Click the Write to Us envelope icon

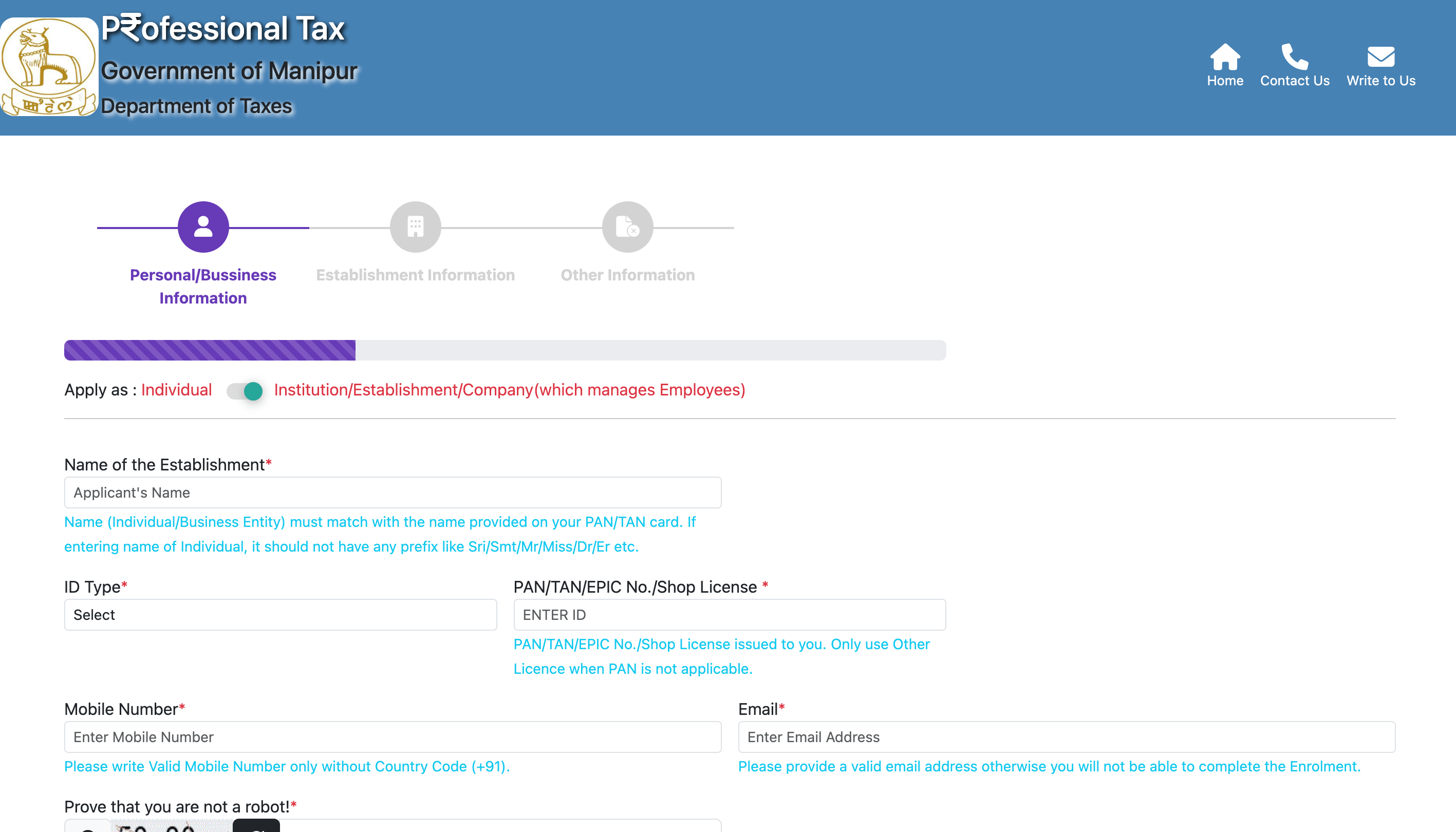(1380, 56)
